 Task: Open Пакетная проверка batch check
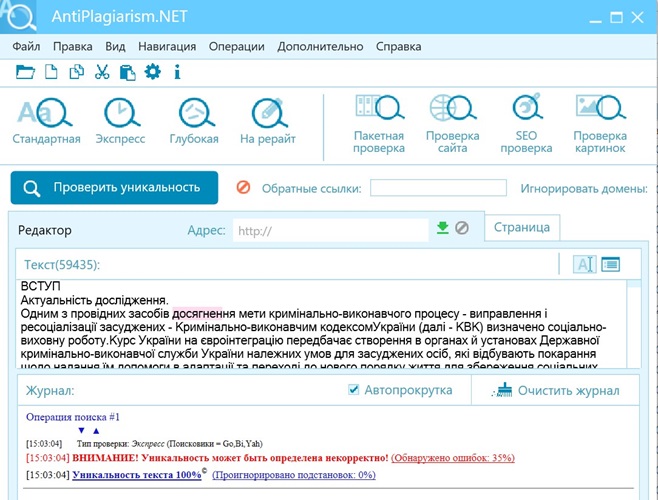[379, 124]
